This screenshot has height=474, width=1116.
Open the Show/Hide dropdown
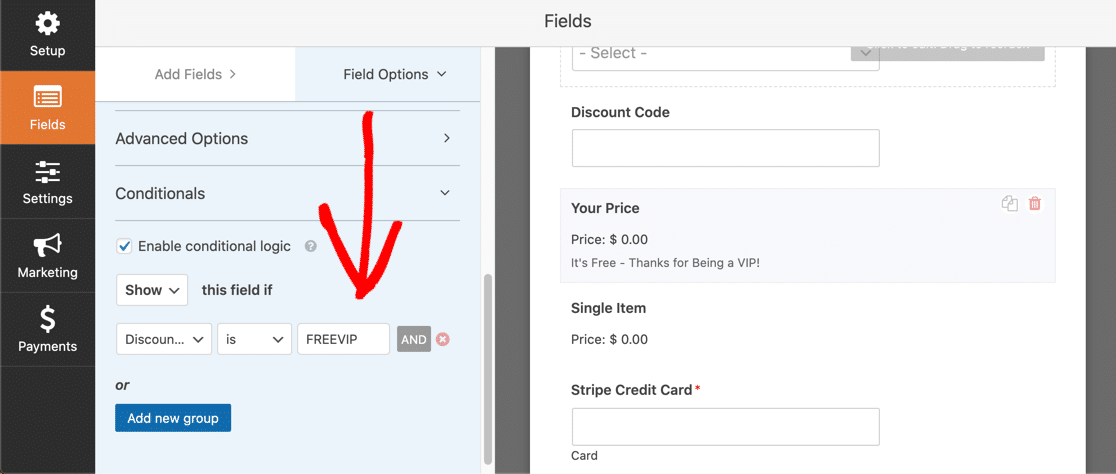tap(152, 290)
